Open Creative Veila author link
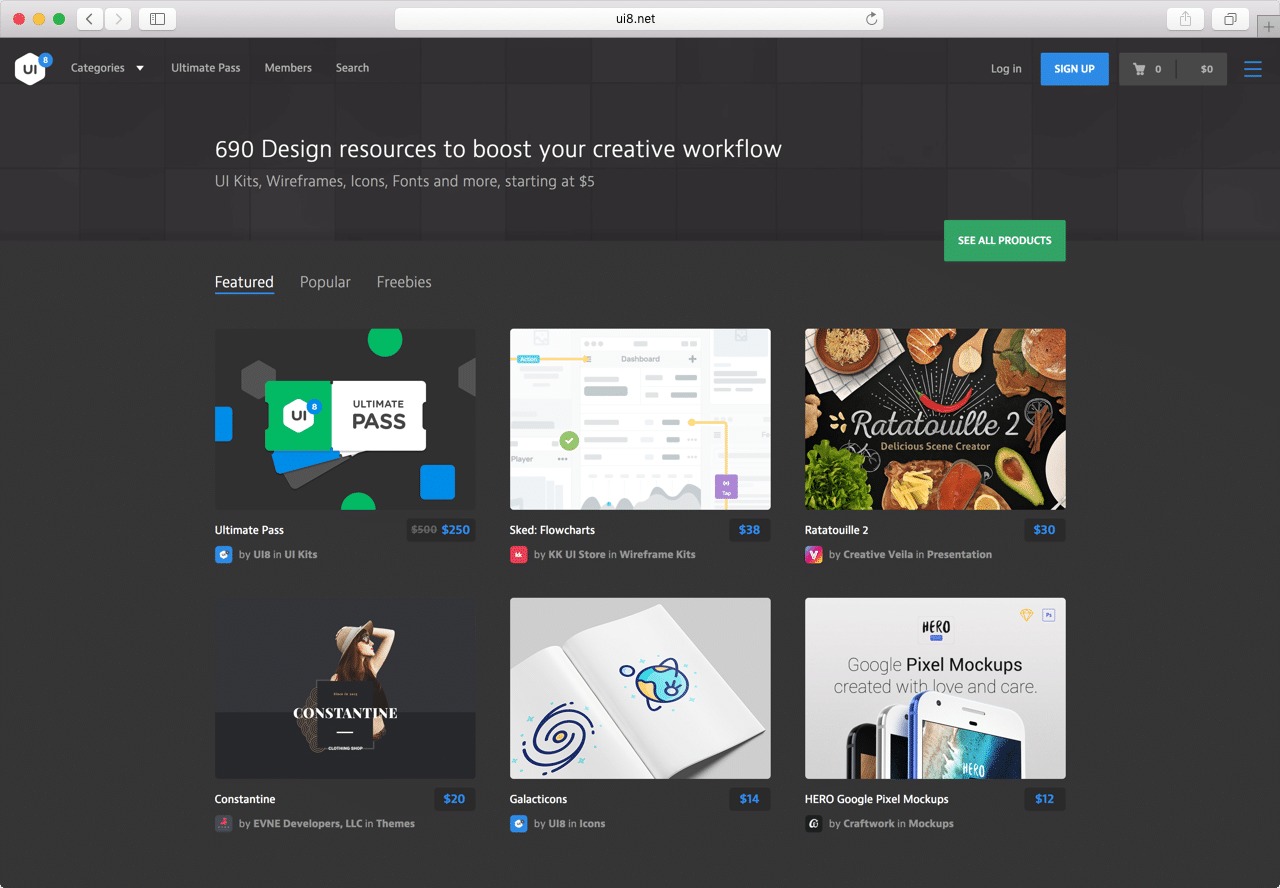The image size is (1280, 888). [878, 554]
